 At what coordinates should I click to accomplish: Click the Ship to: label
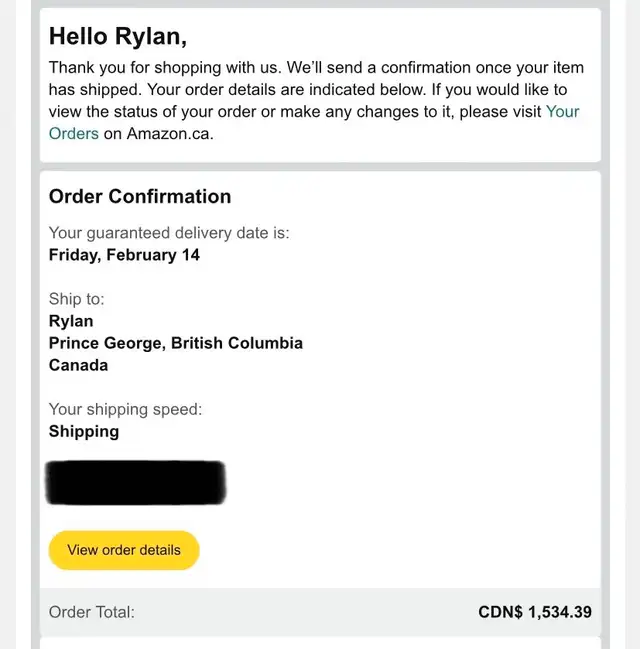(x=77, y=299)
